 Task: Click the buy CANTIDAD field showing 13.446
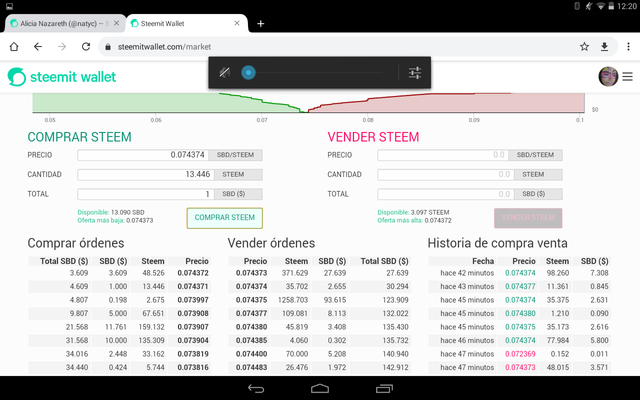146,175
